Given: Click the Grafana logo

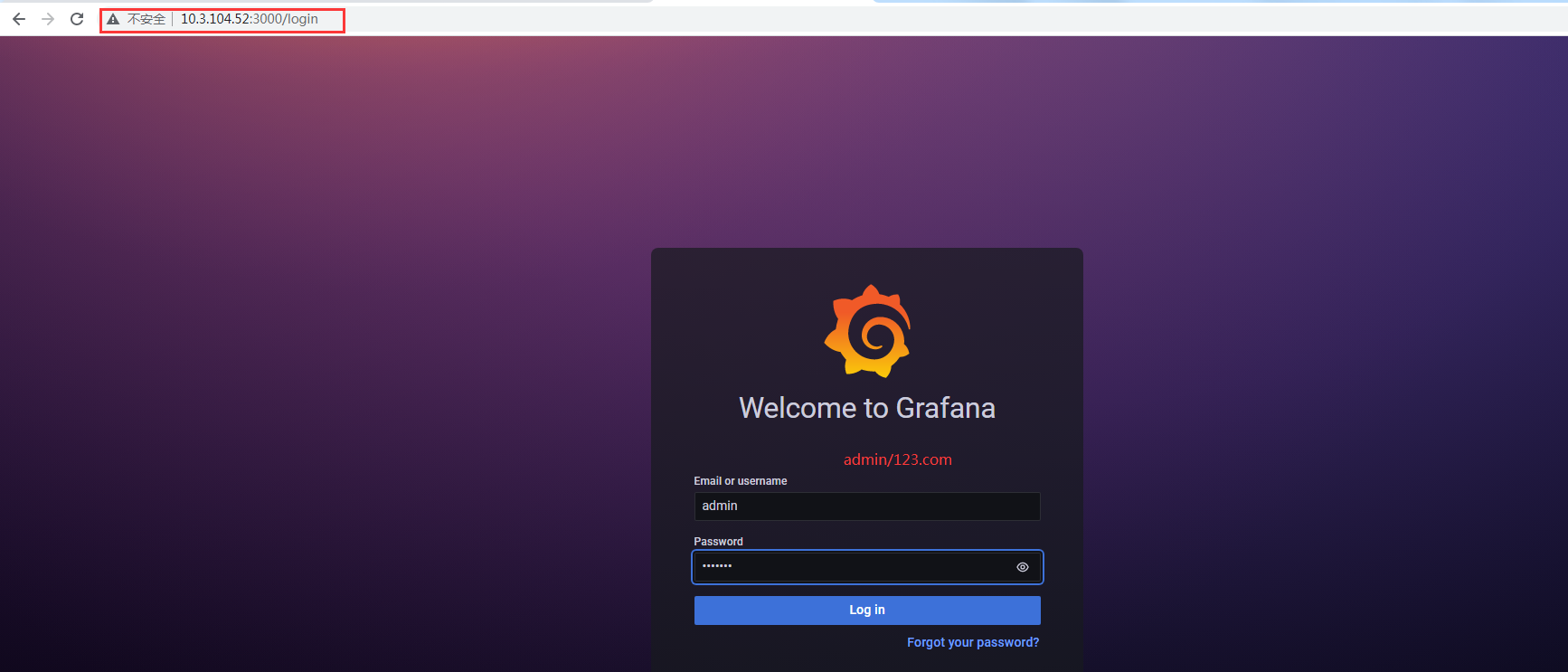Looking at the screenshot, I should [x=867, y=331].
